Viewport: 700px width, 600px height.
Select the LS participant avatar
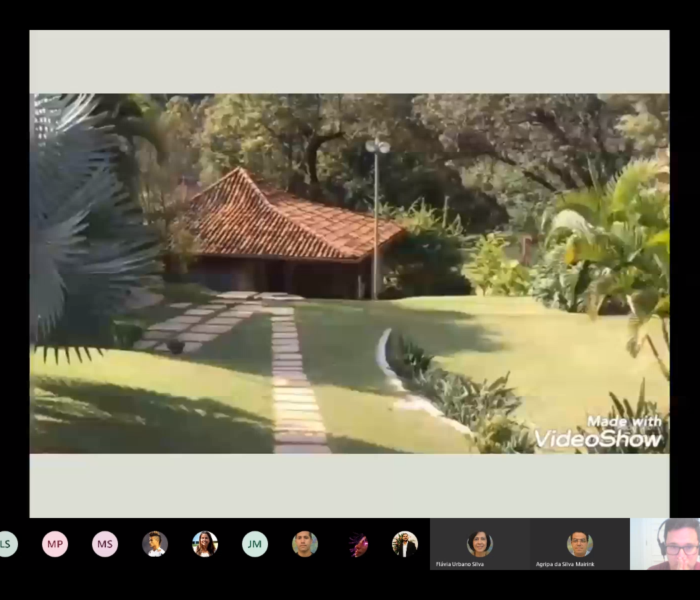(x=7, y=543)
